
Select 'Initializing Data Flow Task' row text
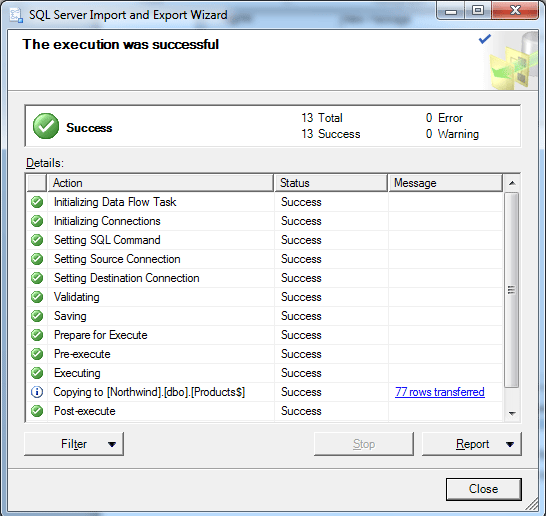pos(115,202)
